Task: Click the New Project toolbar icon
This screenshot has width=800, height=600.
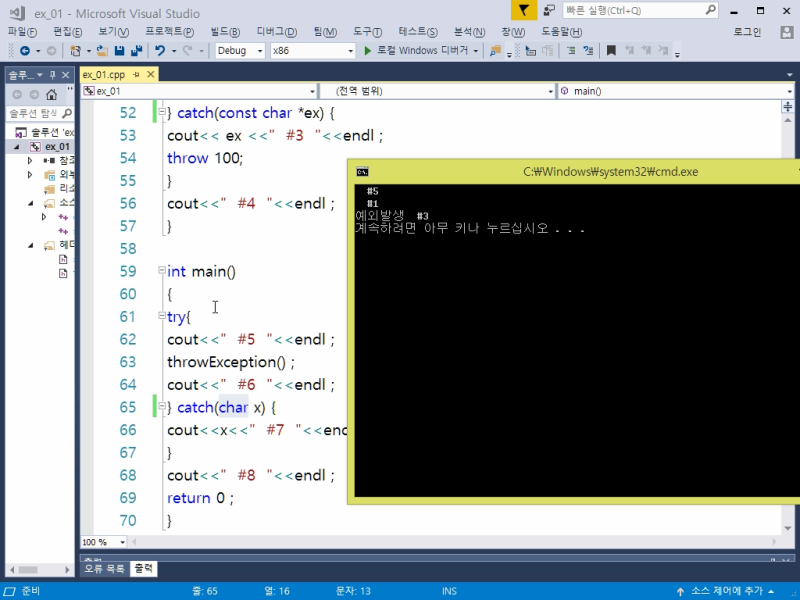Action: coord(76,51)
